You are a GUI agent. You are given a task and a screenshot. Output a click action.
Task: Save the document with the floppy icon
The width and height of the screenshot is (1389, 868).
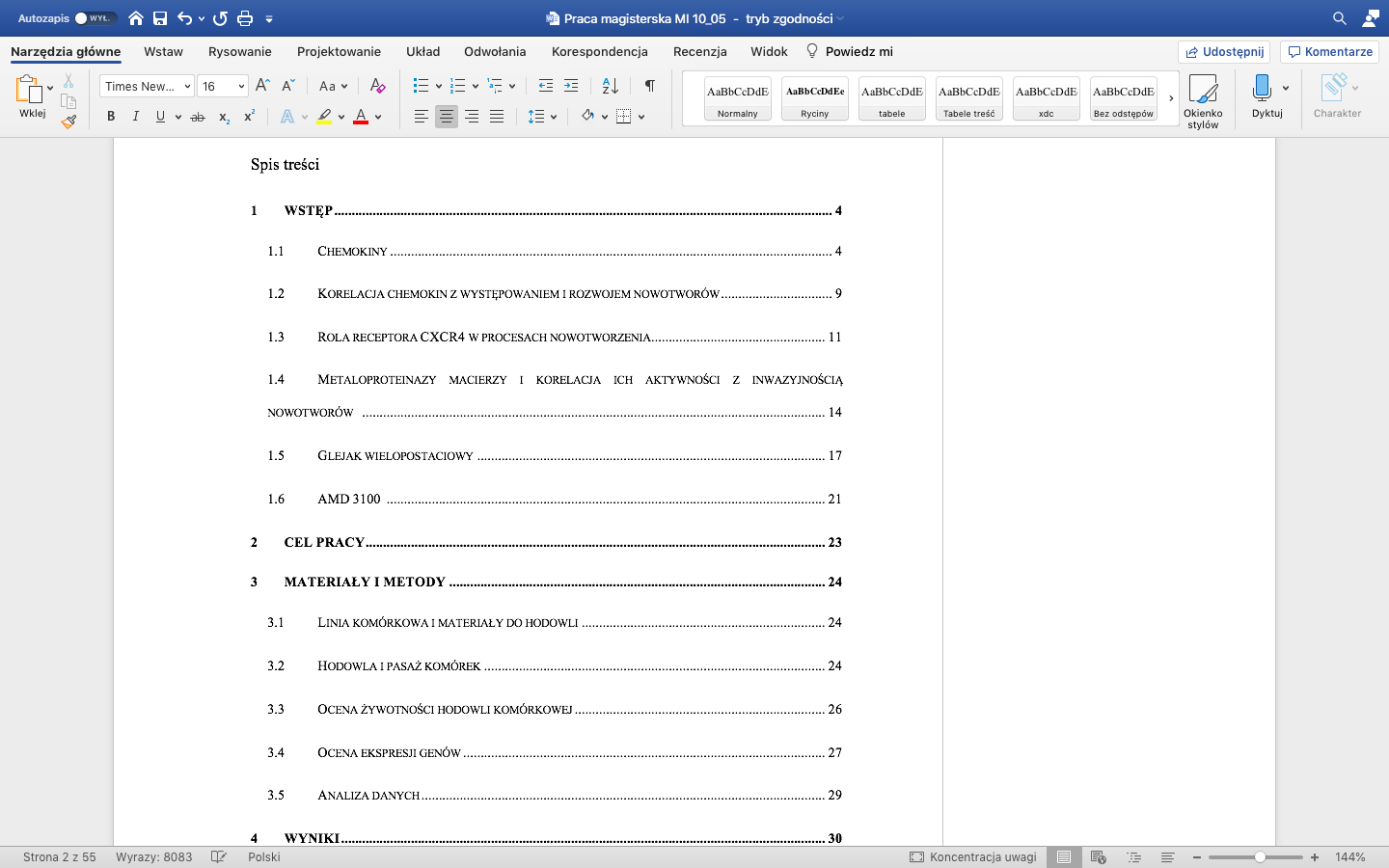click(160, 18)
